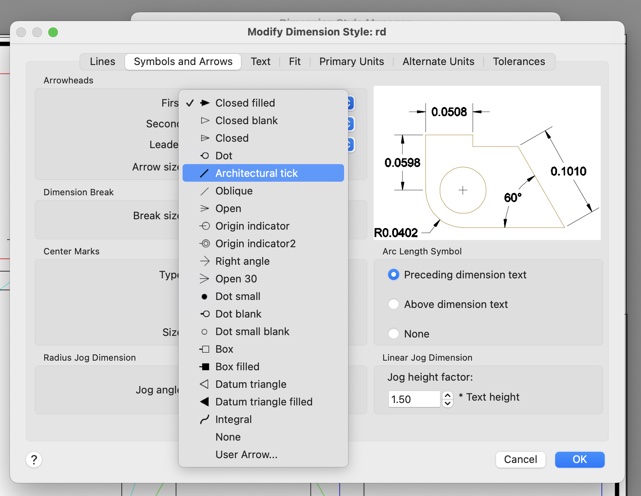Go to the Primary Units tab
Screen dimensions: 641x496
pyautogui.click(x=352, y=61)
